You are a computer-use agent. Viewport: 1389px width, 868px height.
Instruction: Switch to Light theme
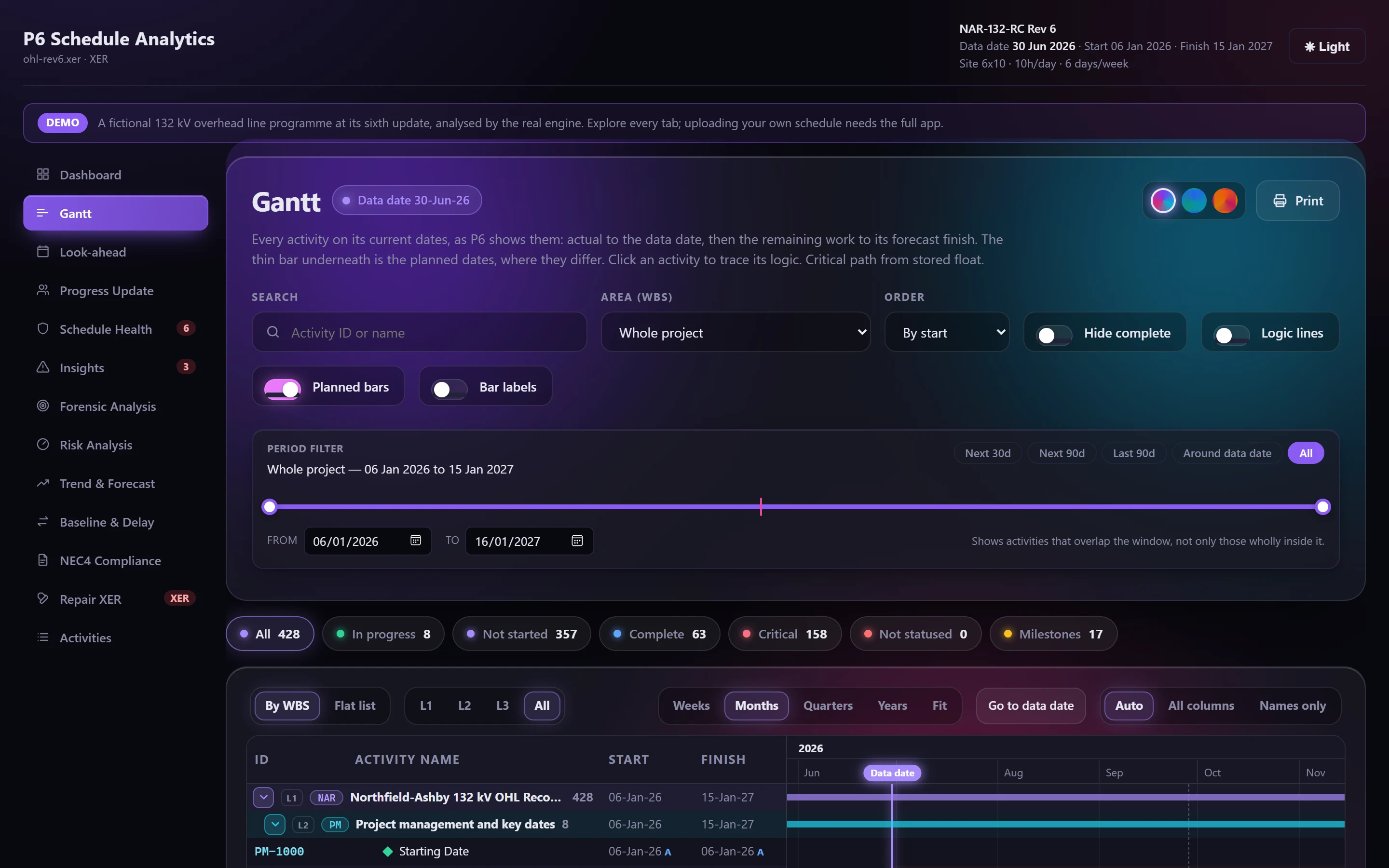click(x=1326, y=46)
